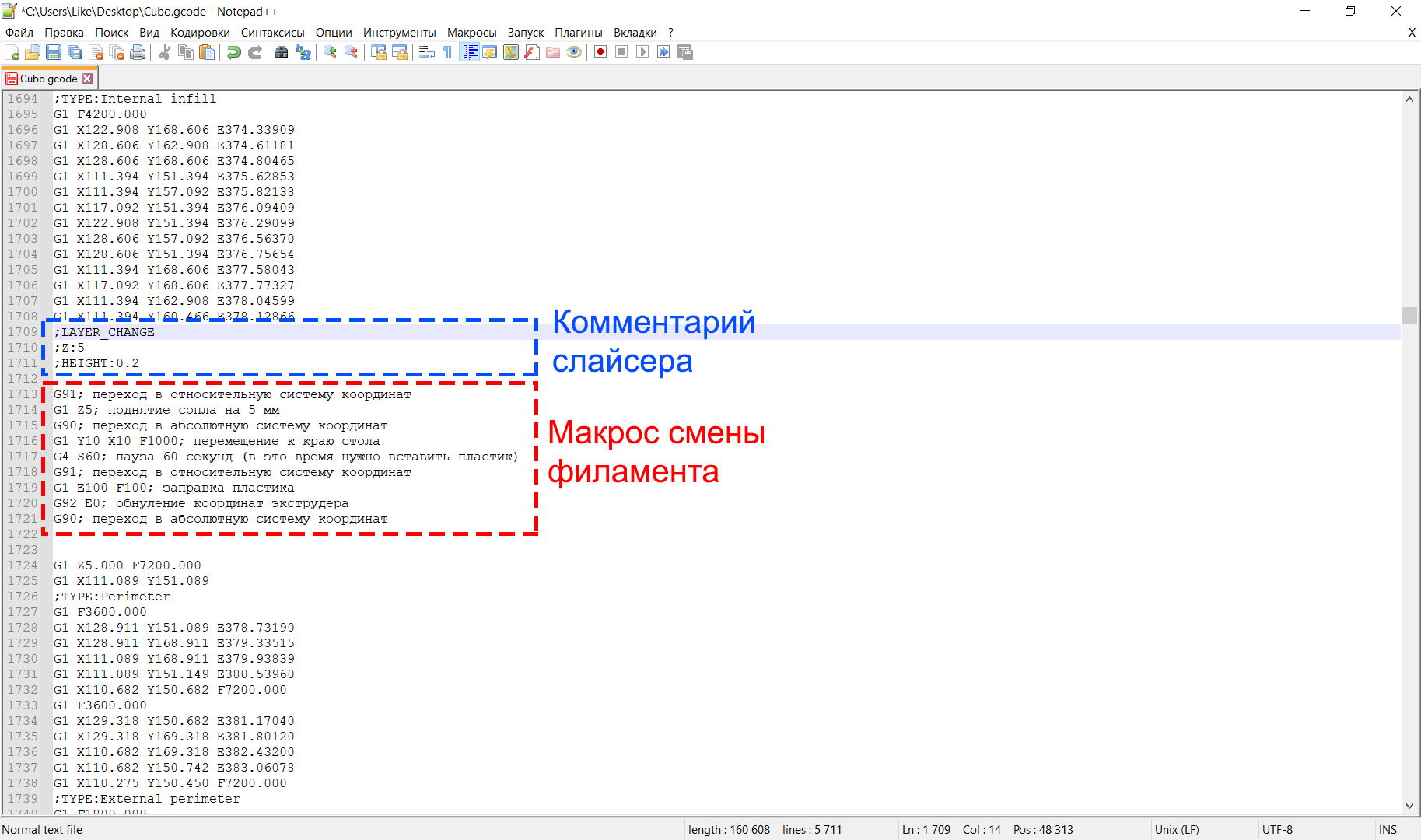Click the line ;TYPE:Internal infill
1421x840 pixels.
click(135, 99)
